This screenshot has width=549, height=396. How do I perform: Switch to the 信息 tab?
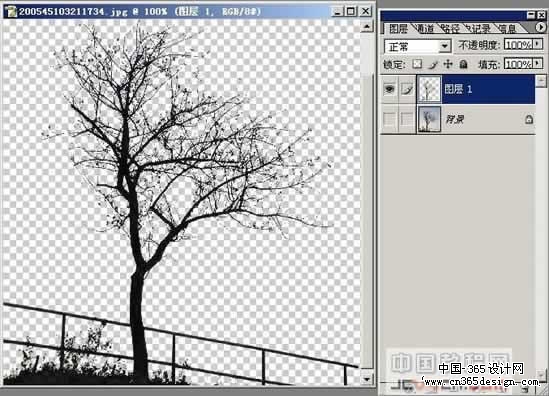point(507,29)
